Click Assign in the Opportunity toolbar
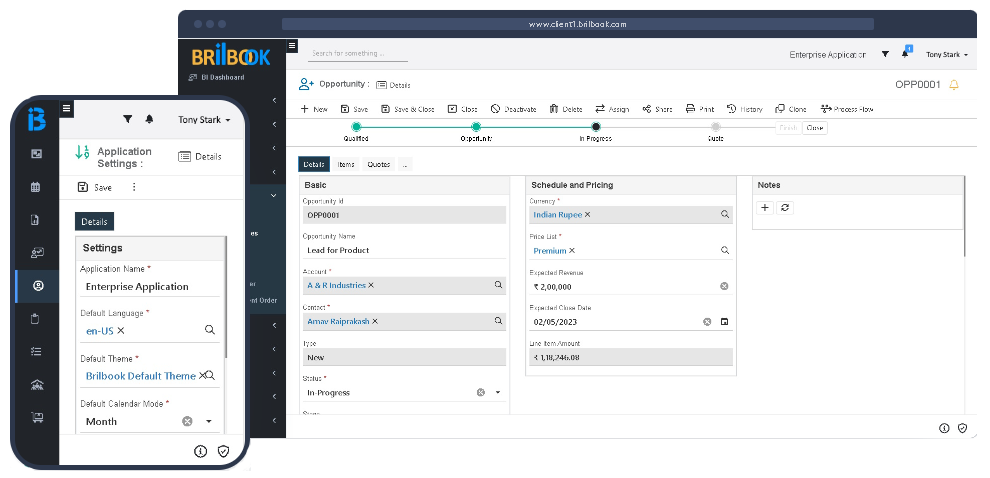Screen dimensions: 990x478 point(612,109)
